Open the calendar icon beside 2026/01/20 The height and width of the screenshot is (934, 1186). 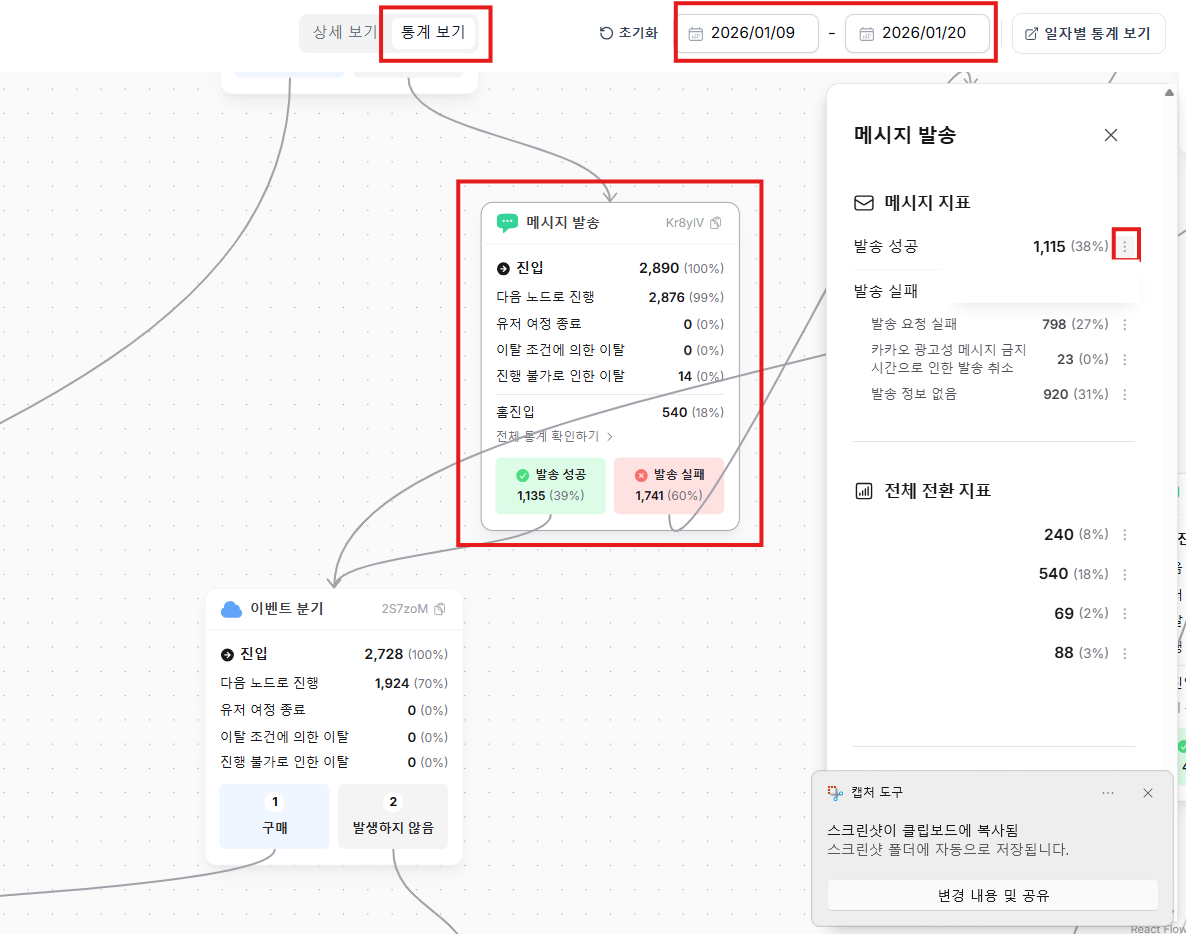coord(866,33)
